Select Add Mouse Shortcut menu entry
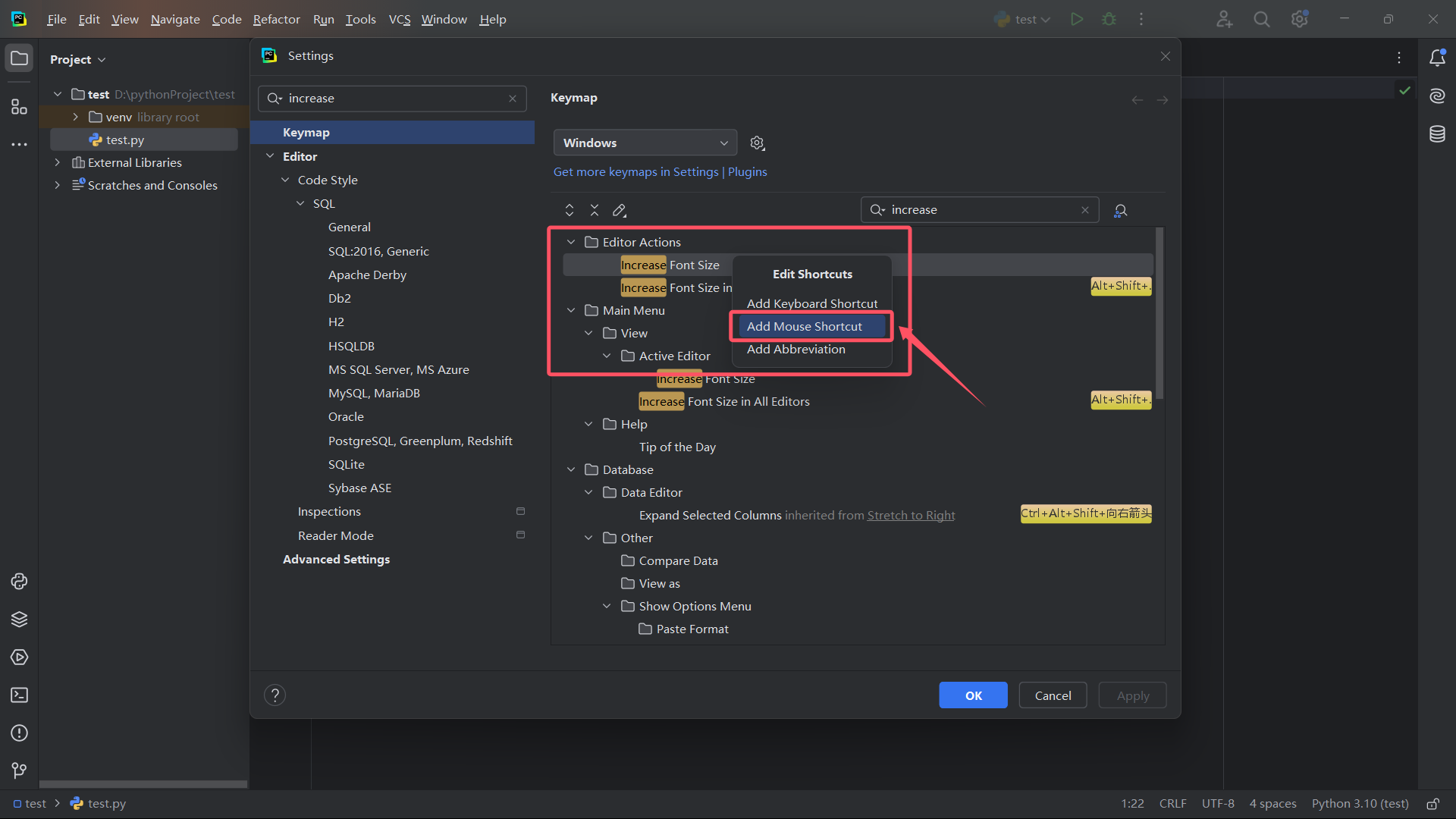This screenshot has height=819, width=1456. (804, 326)
